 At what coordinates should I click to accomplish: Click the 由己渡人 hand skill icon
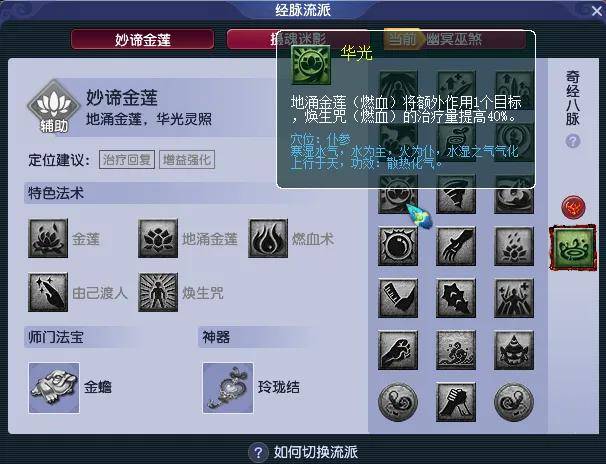point(48,292)
